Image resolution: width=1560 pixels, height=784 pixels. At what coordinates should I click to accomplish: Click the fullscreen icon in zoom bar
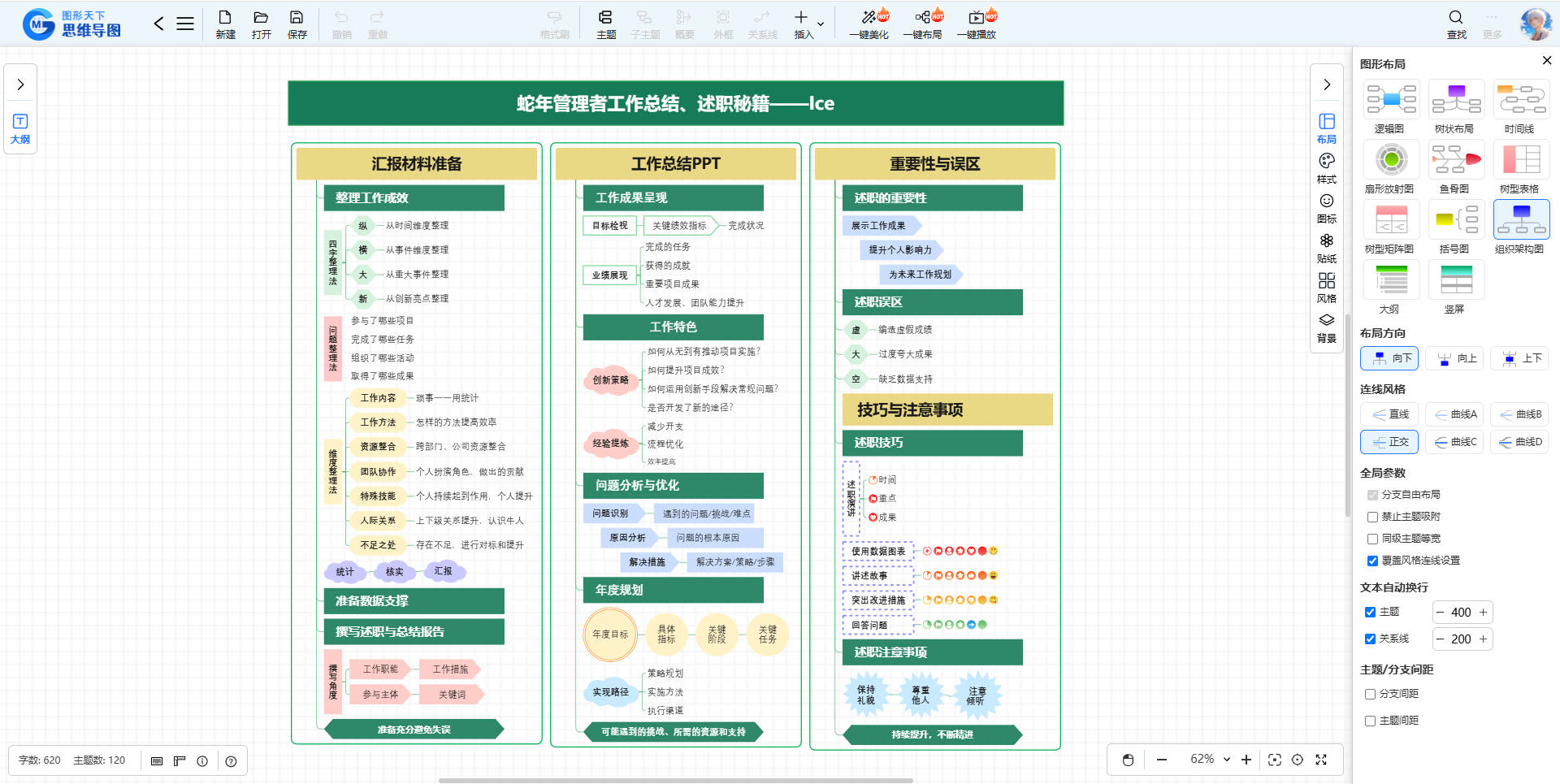(1321, 760)
